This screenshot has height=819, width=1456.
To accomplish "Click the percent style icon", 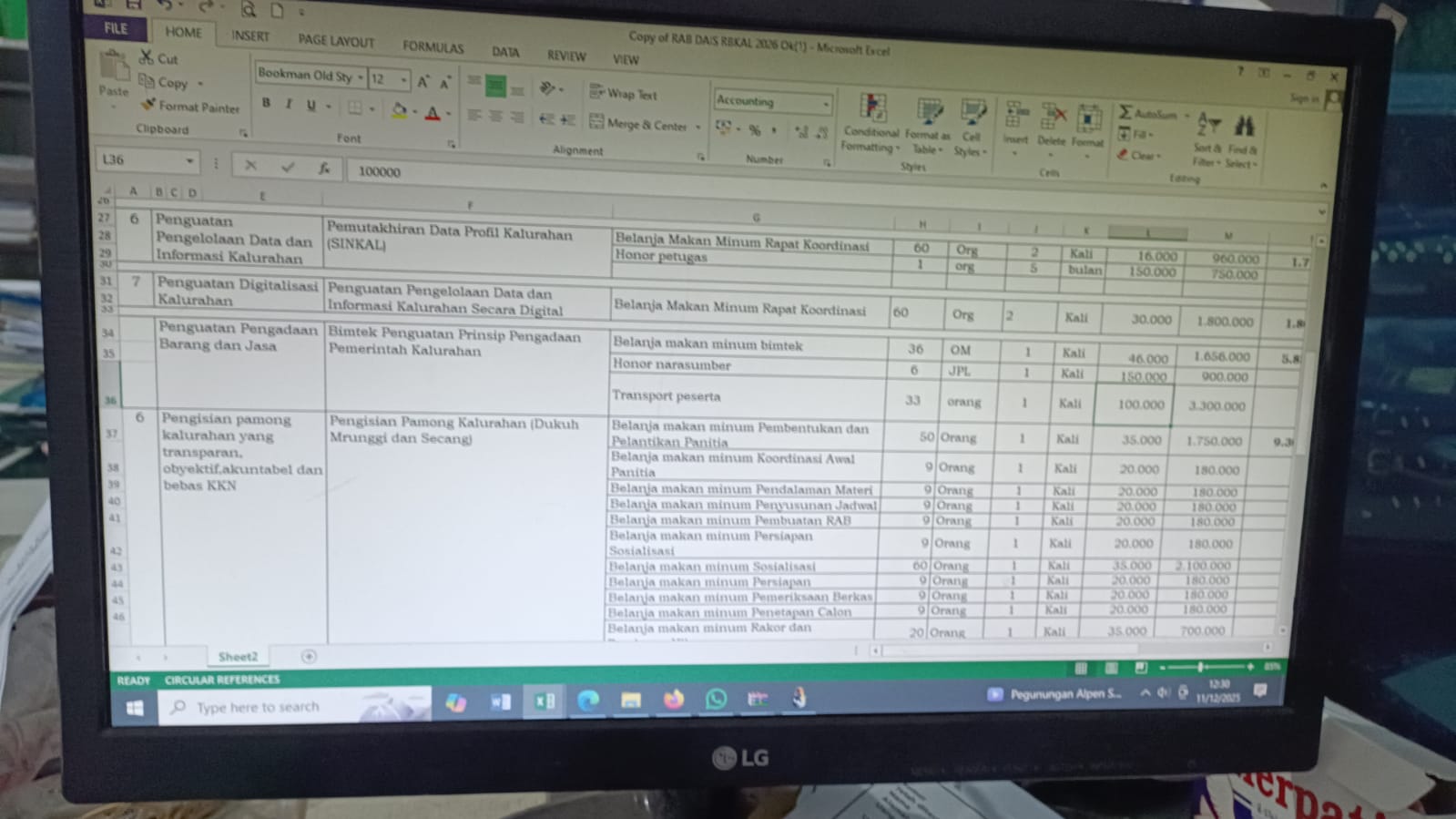I will coord(754,130).
